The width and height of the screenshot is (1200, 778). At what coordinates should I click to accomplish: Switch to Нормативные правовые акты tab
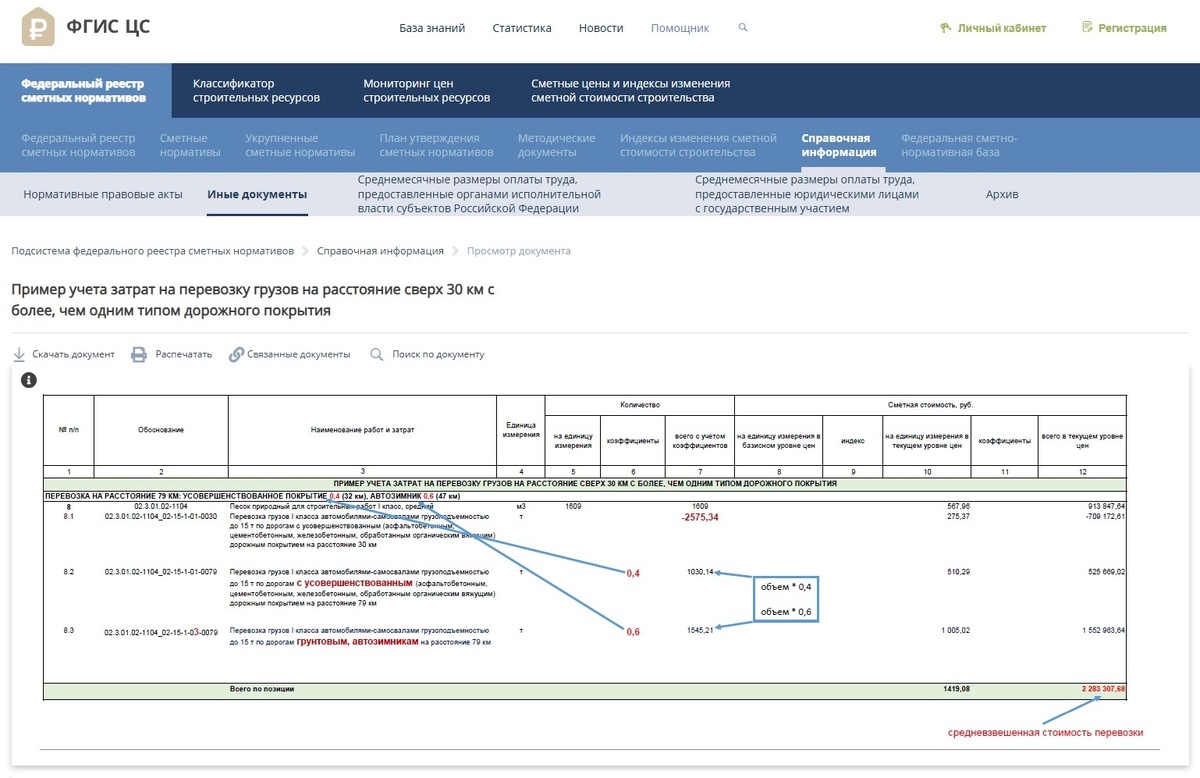coord(103,194)
